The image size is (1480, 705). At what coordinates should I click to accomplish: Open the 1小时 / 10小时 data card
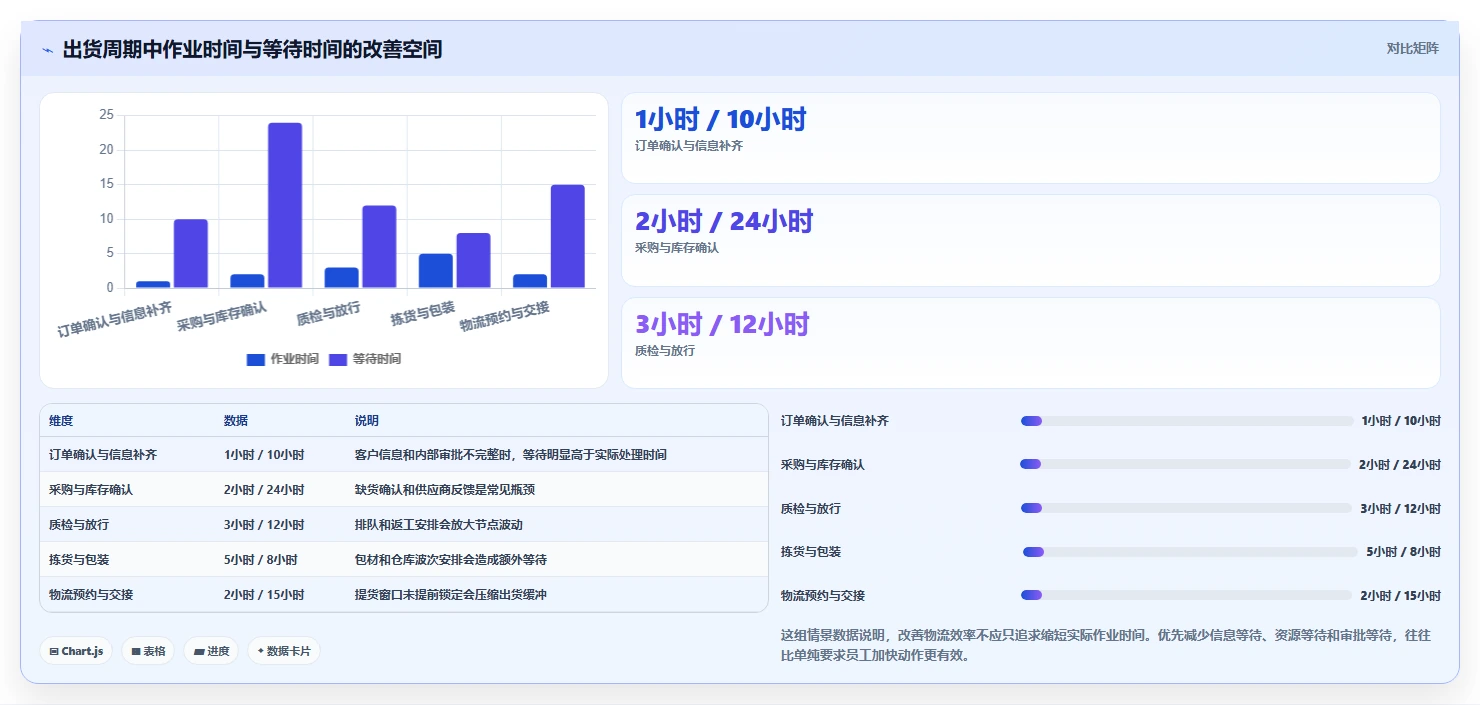1031,138
